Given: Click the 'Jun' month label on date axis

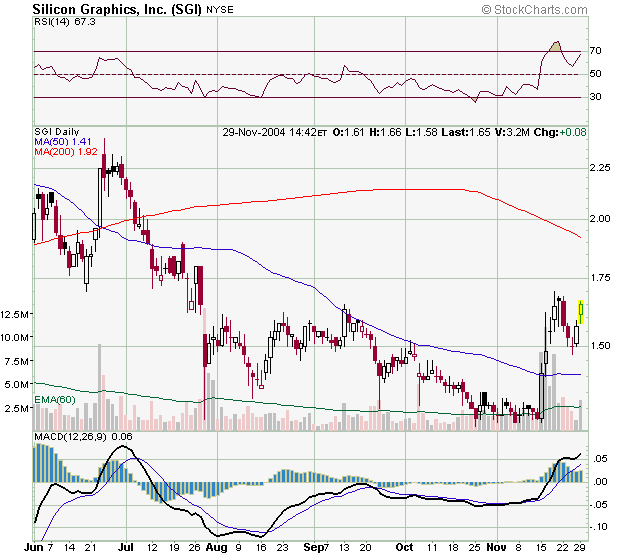Looking at the screenshot, I should tap(34, 547).
